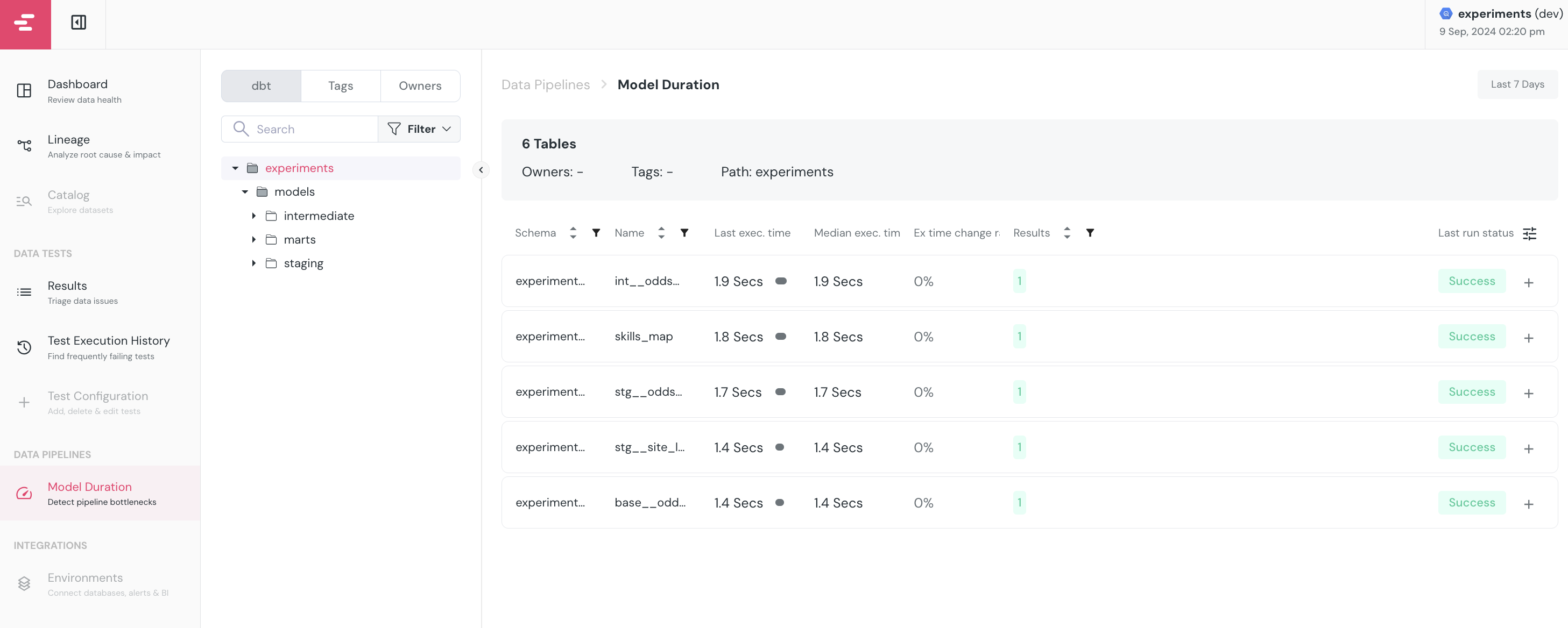Click 1.7 Secs last exec time
The height and width of the screenshot is (628, 1568).
(738, 392)
